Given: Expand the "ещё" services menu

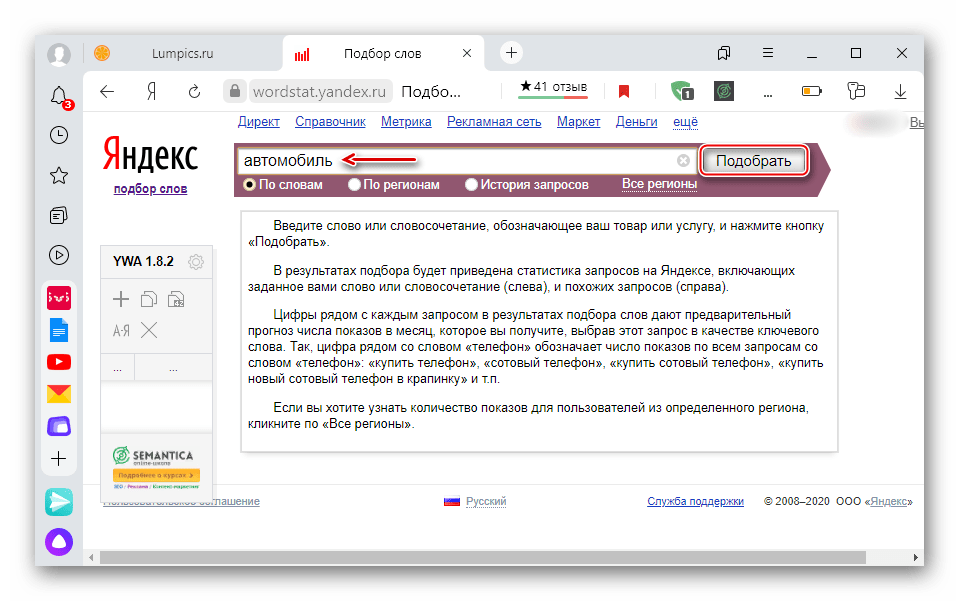Looking at the screenshot, I should click(685, 122).
